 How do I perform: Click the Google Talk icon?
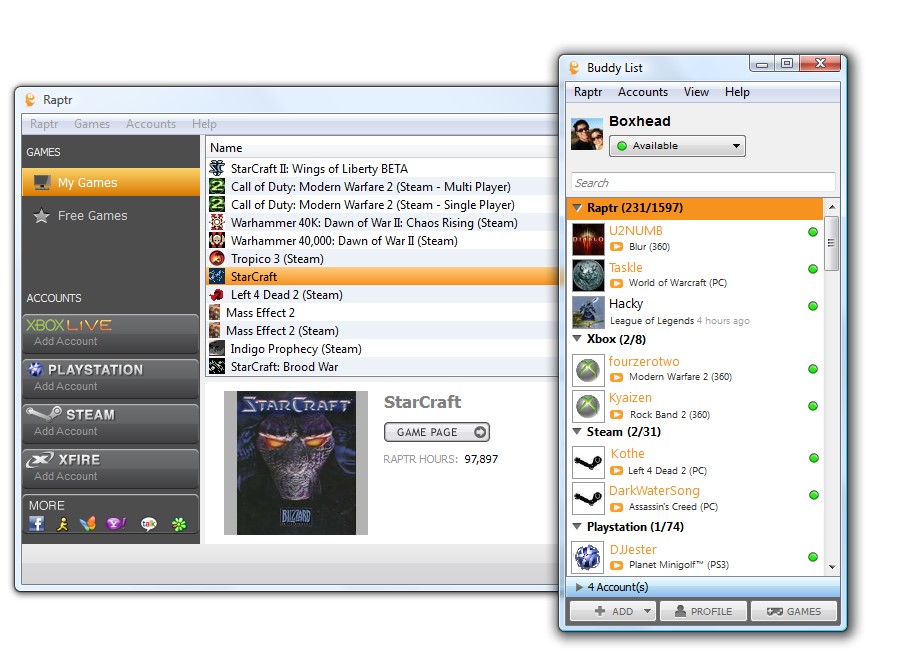click(x=149, y=524)
